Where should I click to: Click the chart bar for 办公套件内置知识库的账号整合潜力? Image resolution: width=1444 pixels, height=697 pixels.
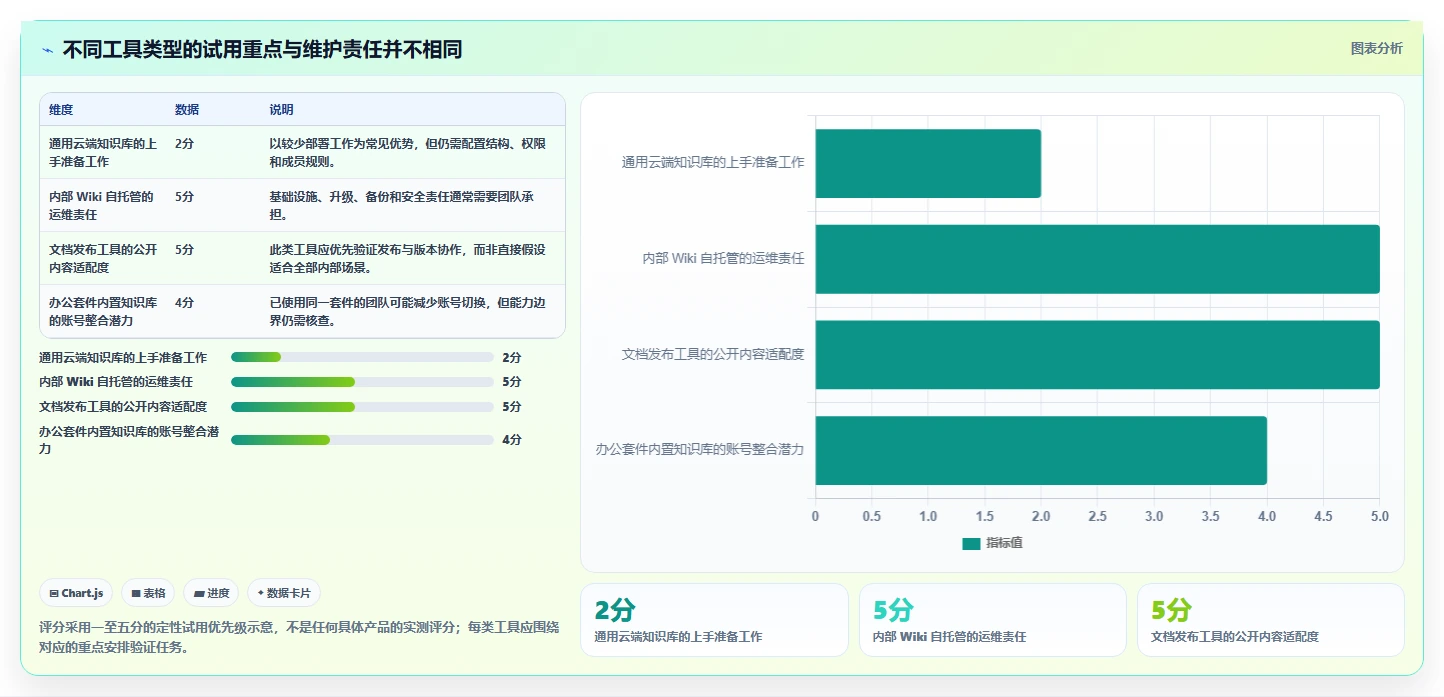click(1041, 450)
